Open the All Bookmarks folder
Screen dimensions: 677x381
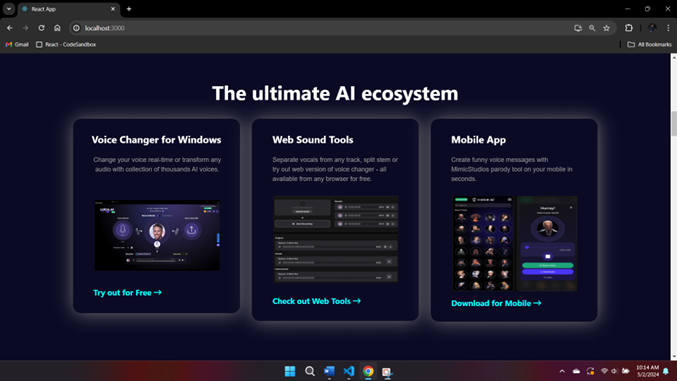coord(649,44)
